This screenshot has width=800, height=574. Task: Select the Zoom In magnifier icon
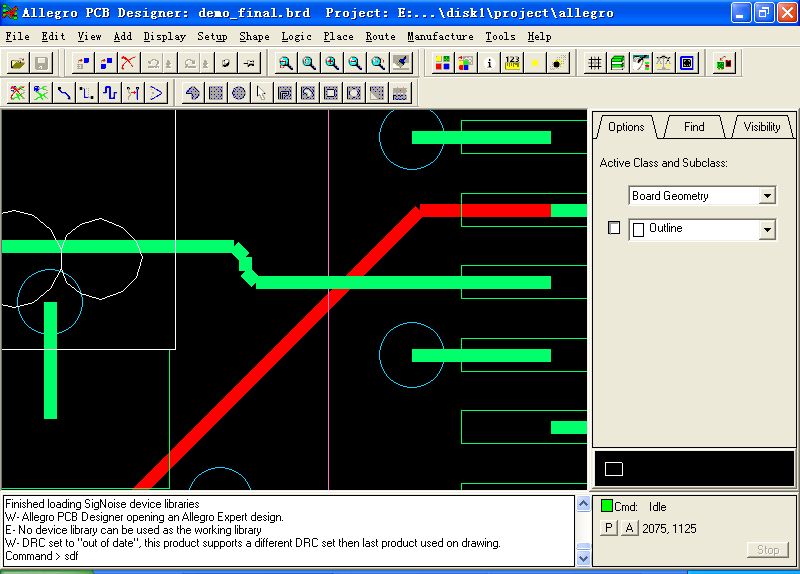pos(332,63)
